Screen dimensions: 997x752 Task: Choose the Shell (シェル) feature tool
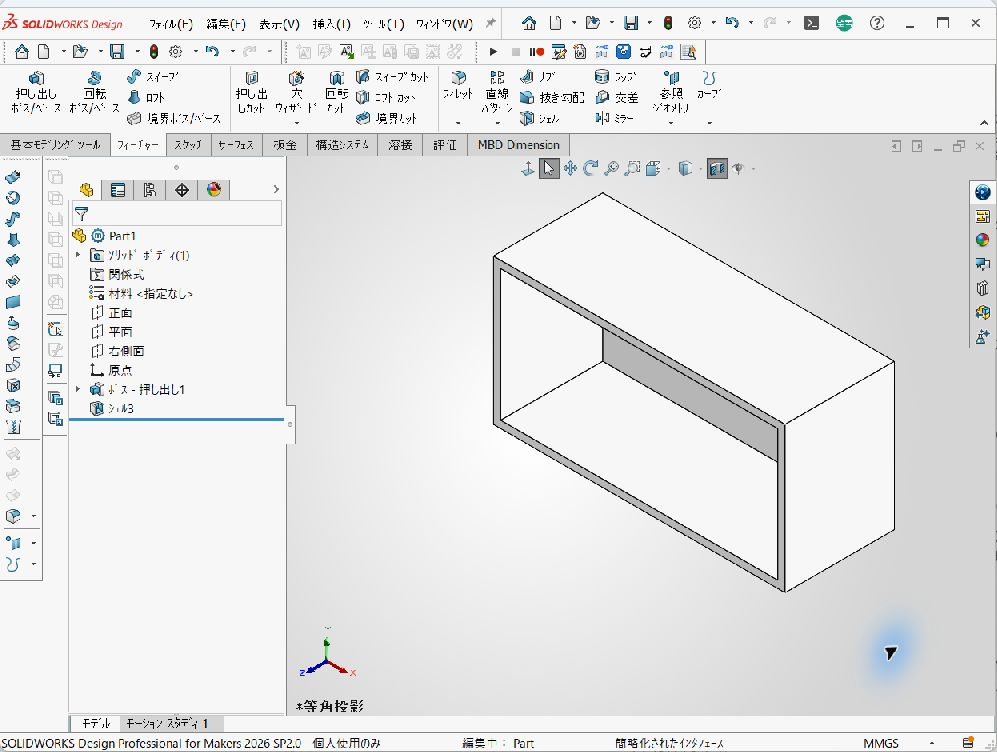pos(540,118)
